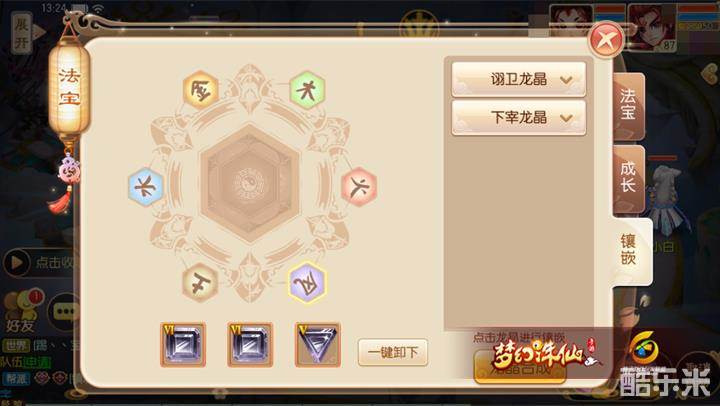
Task: Click the 一键卸下 button
Action: pyautogui.click(x=393, y=353)
